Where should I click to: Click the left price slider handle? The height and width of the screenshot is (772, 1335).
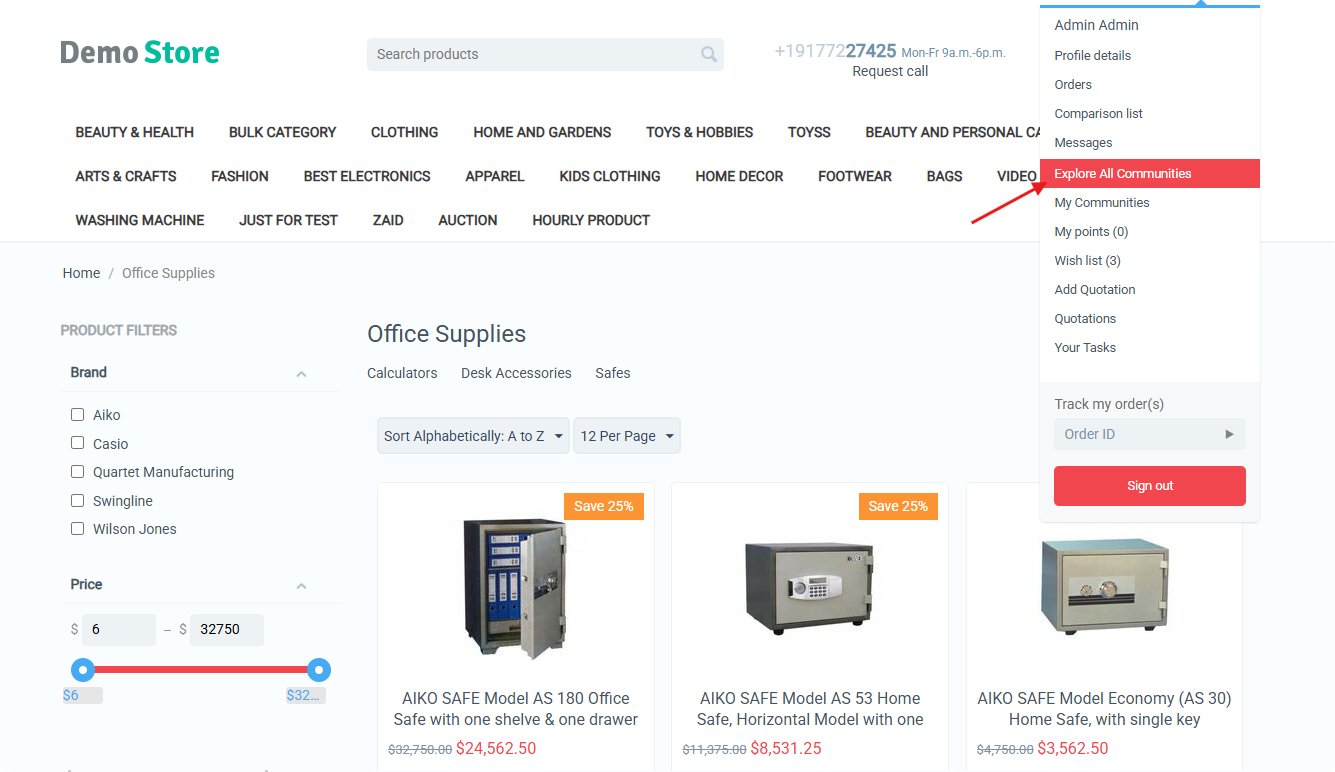coord(83,670)
